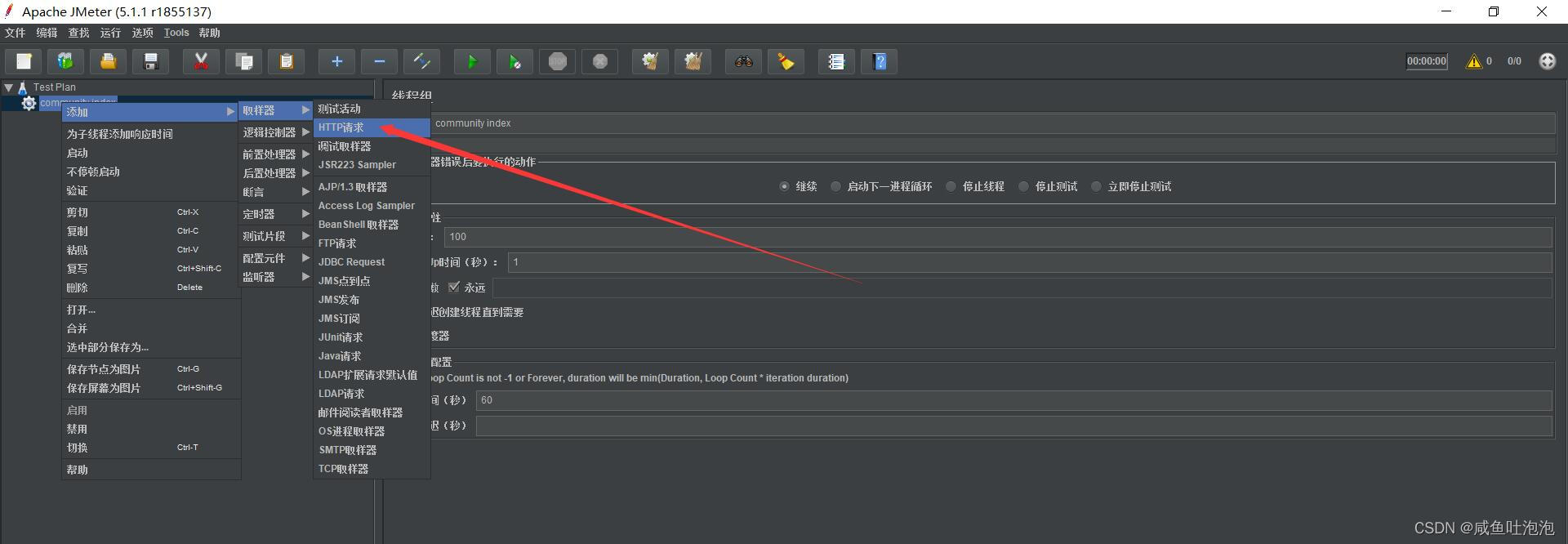This screenshot has width=1568, height=544.
Task: Toggle the 永远 loop checkbox
Action: pos(454,287)
